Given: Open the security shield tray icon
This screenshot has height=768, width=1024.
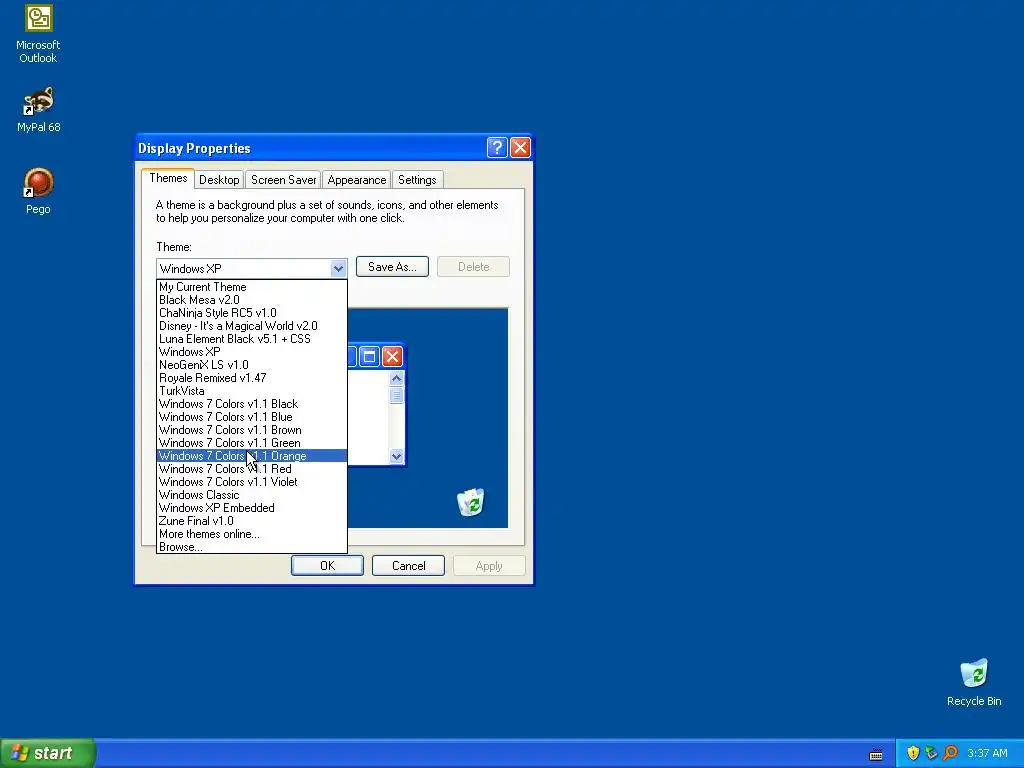Looking at the screenshot, I should pos(913,753).
